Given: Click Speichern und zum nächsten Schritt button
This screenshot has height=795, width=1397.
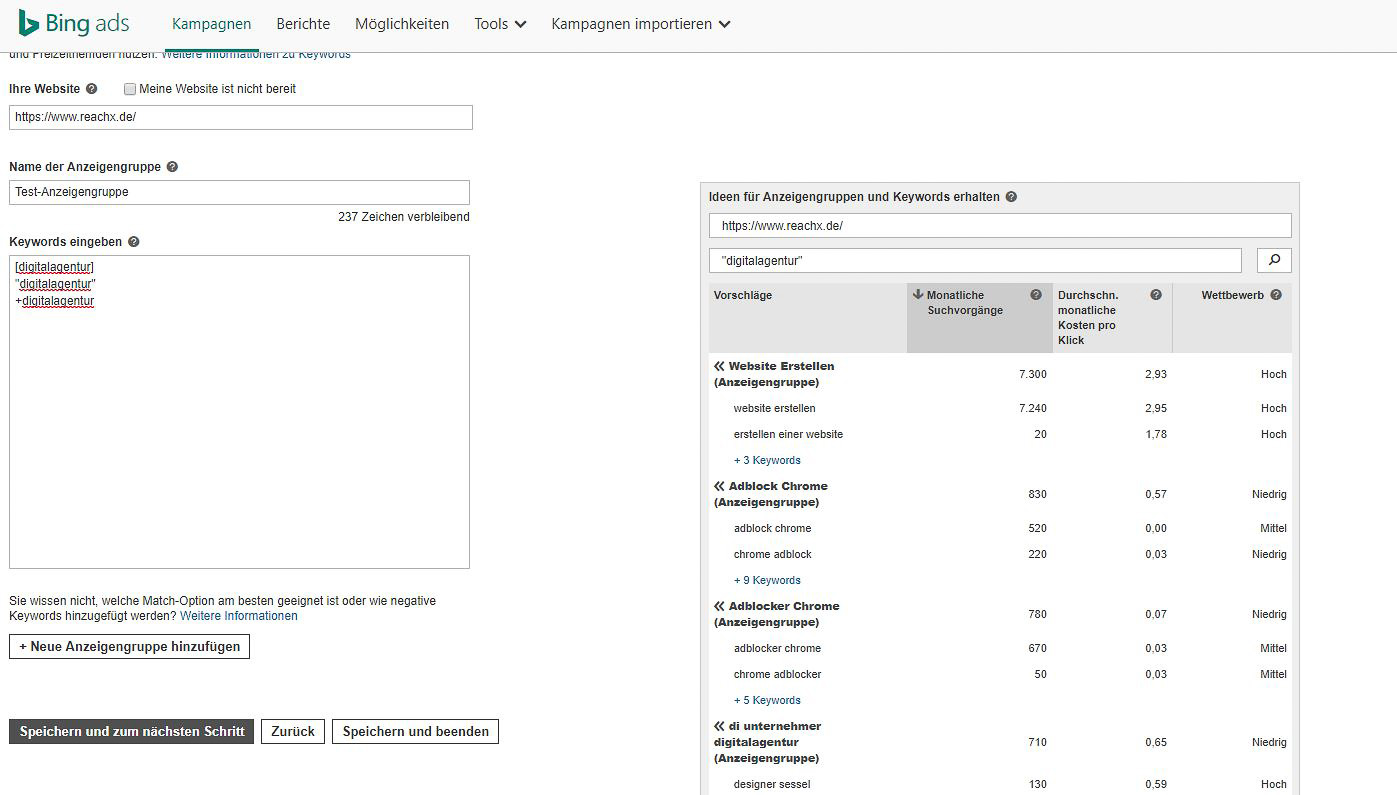Looking at the screenshot, I should click(132, 731).
